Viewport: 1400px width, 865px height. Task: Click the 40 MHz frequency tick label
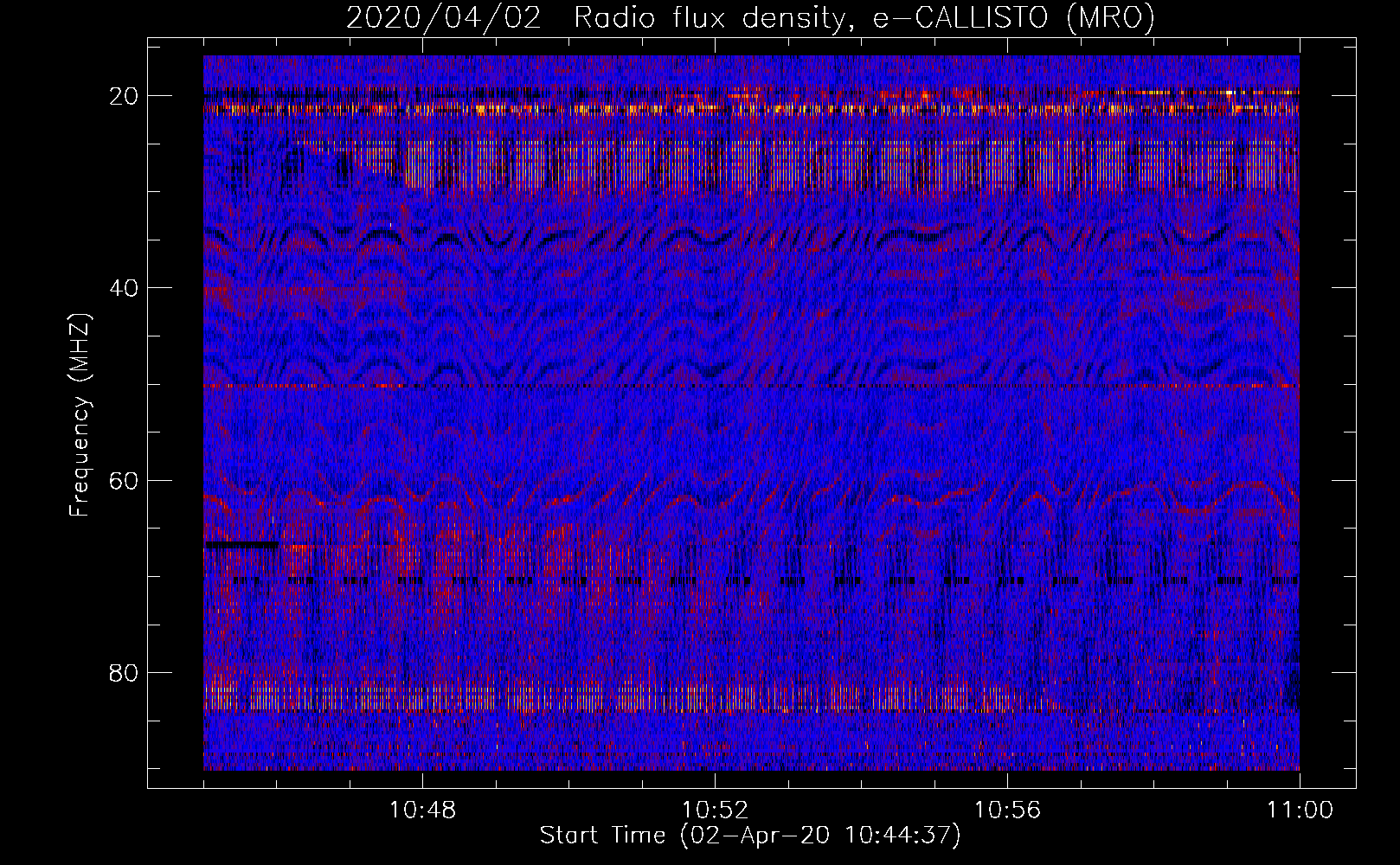[x=124, y=288]
